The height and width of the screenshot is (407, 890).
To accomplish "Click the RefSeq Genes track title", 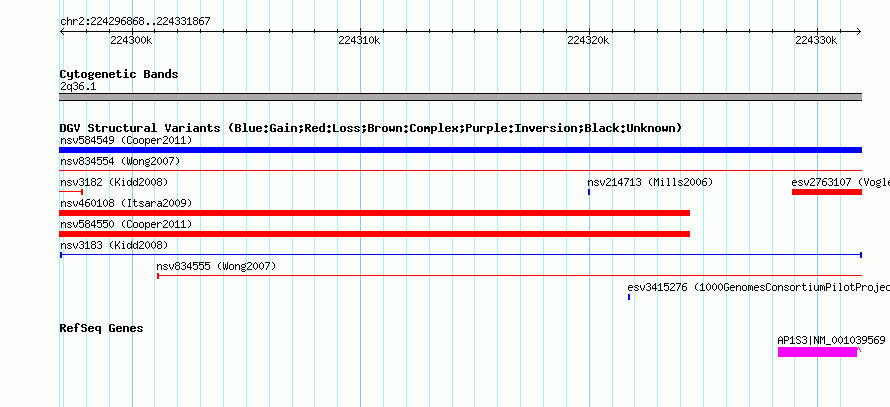I will 101,328.
